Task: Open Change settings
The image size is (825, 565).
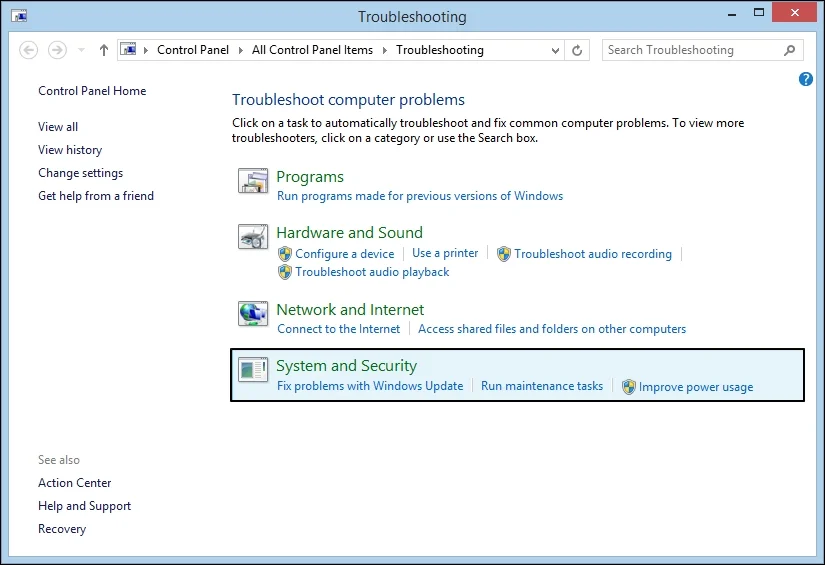Action: 81,173
